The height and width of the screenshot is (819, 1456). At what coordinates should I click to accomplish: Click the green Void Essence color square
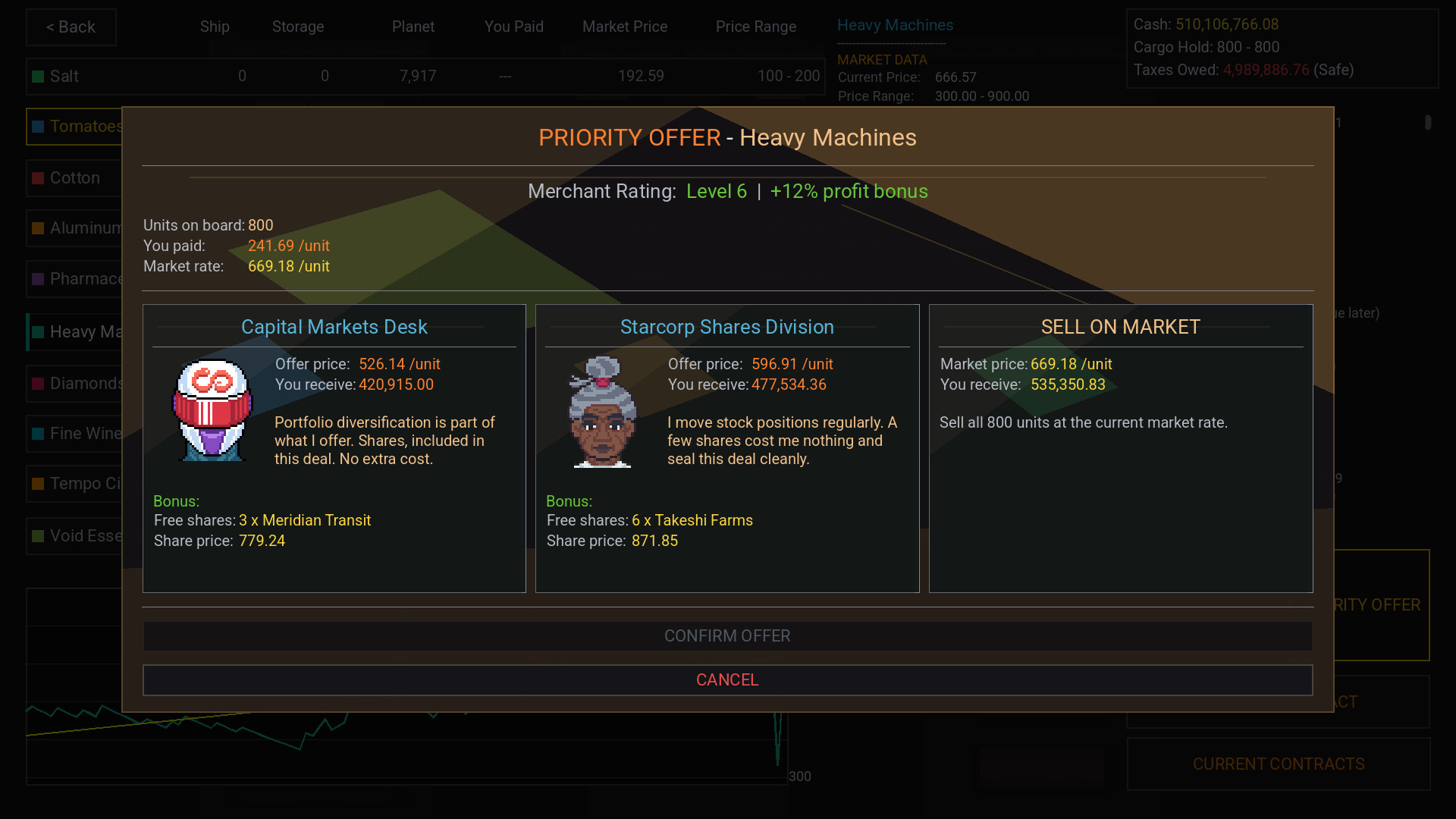[38, 536]
